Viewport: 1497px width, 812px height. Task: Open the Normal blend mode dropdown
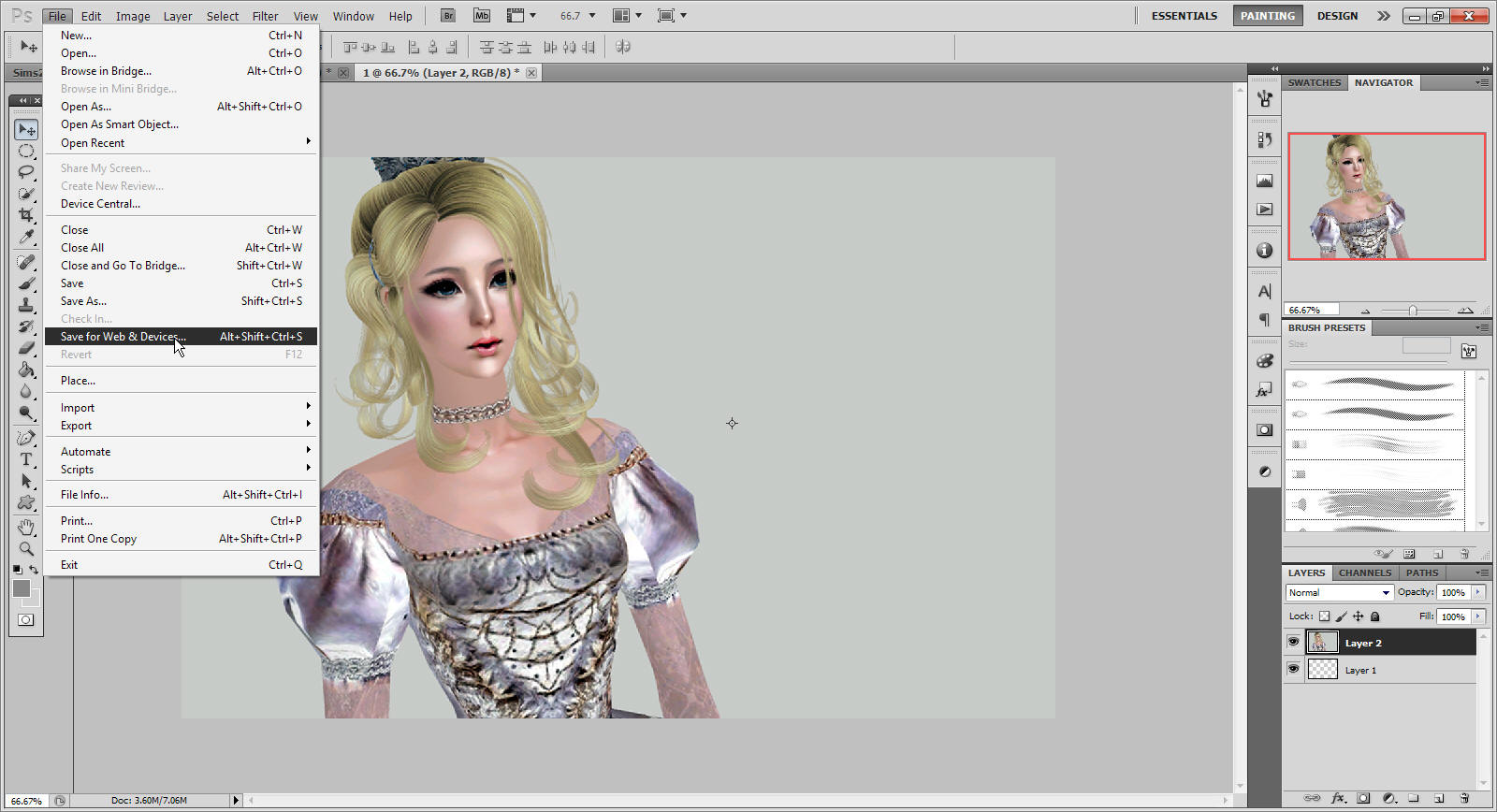1339,592
